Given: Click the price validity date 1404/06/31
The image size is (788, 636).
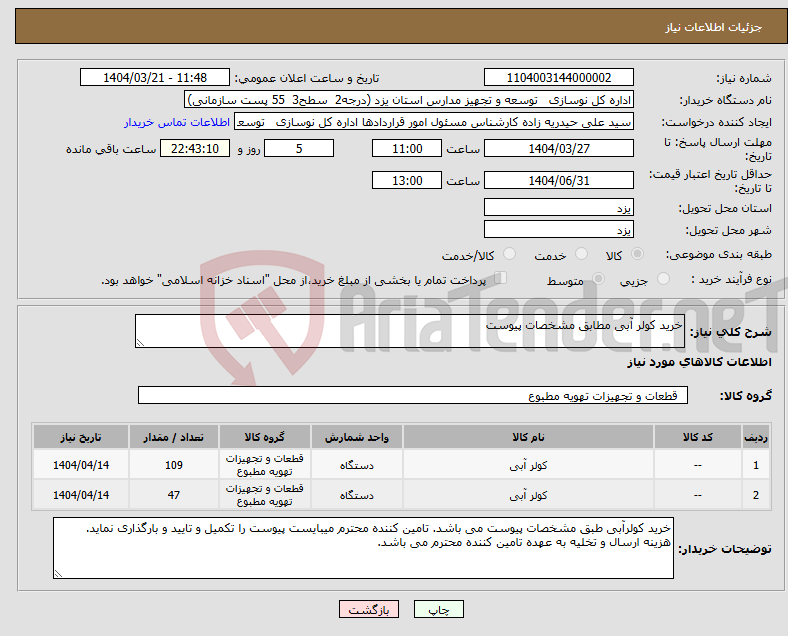Looking at the screenshot, I should click(558, 180).
